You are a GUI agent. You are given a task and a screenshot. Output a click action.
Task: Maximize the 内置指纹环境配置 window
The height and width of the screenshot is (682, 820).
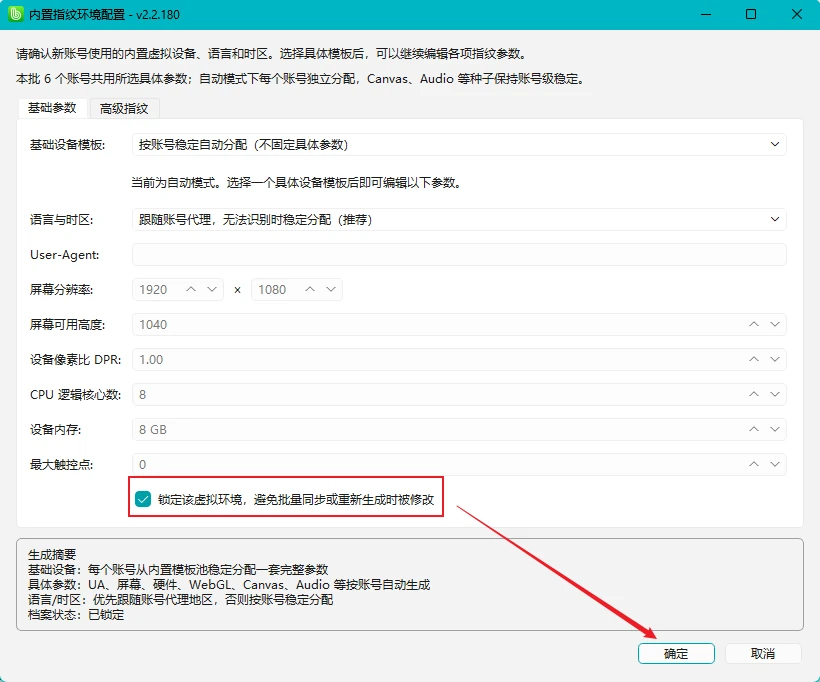click(x=751, y=14)
